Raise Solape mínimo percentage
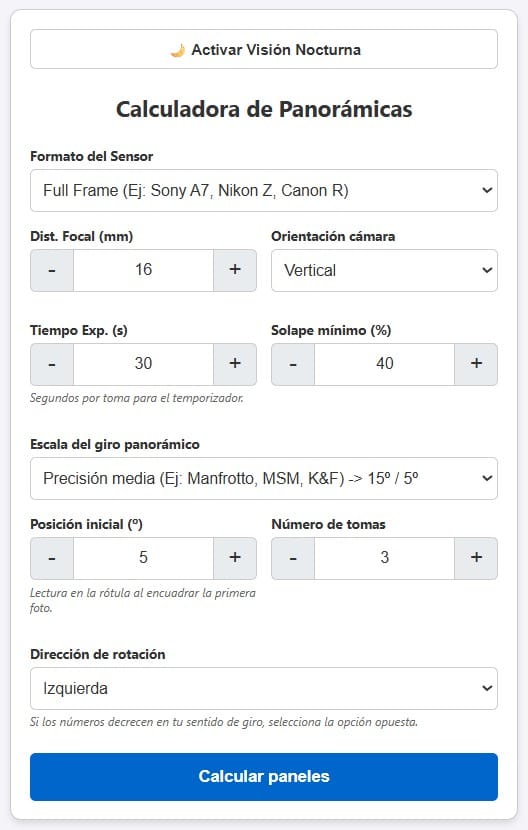The width and height of the screenshot is (528, 830). (x=476, y=364)
